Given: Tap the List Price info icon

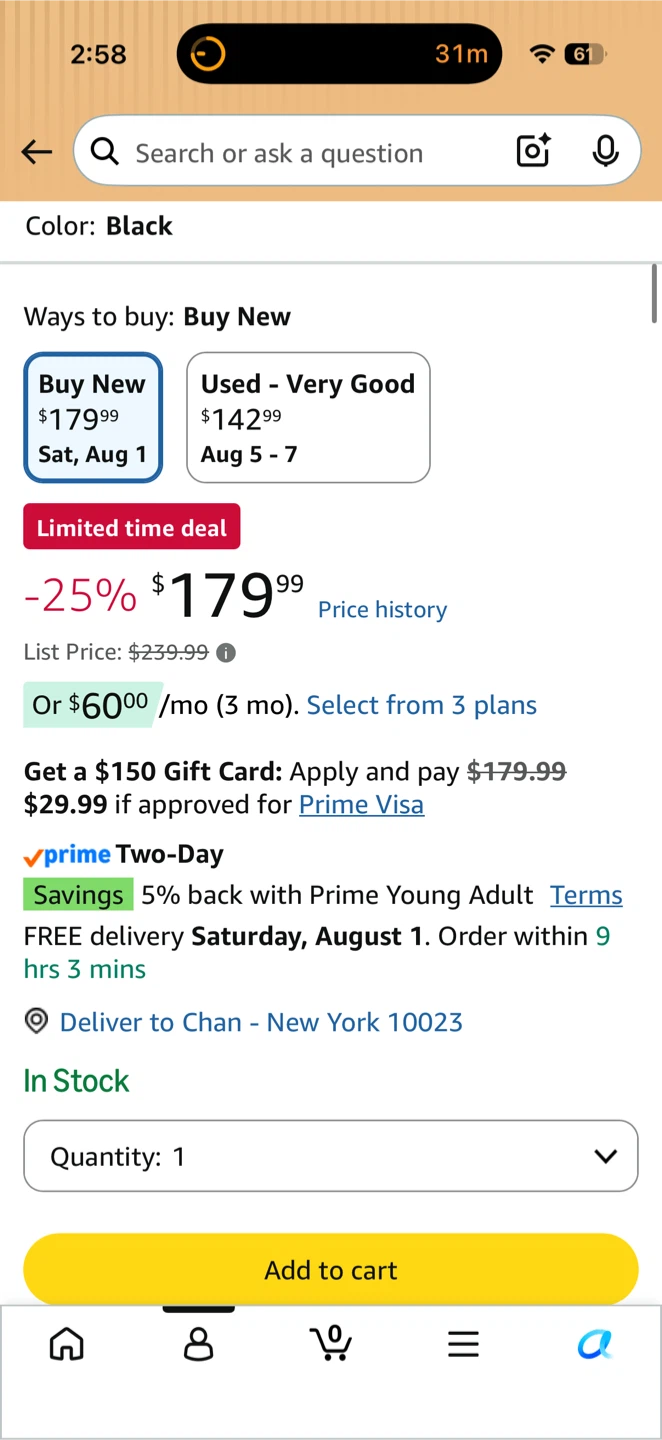Looking at the screenshot, I should point(227,653).
